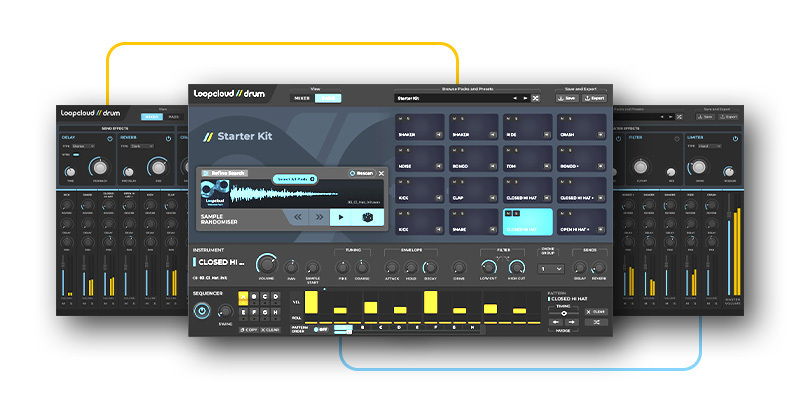Switch to the Pads view tab

tap(328, 98)
